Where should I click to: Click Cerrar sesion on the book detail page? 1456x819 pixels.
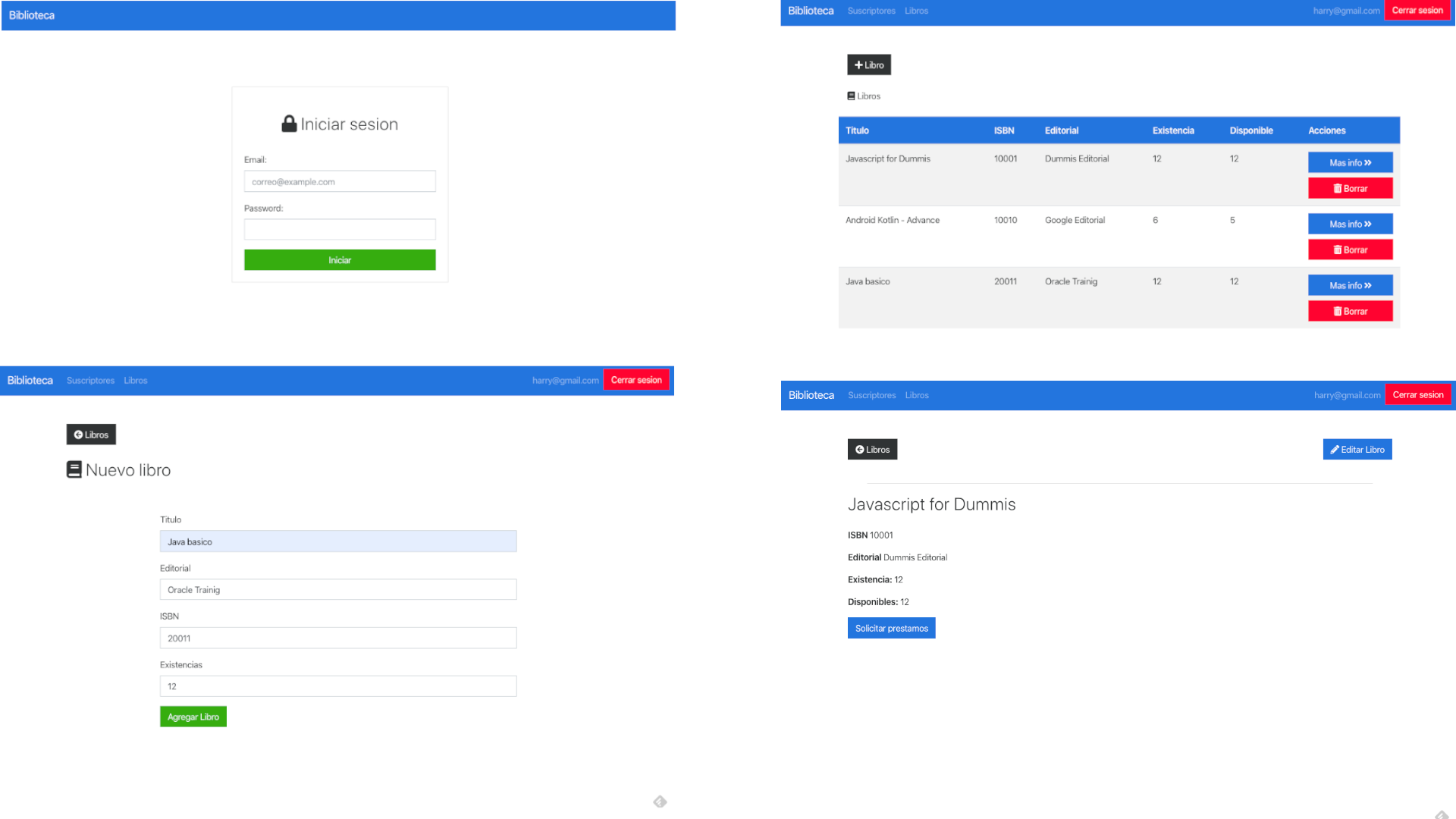(1418, 395)
